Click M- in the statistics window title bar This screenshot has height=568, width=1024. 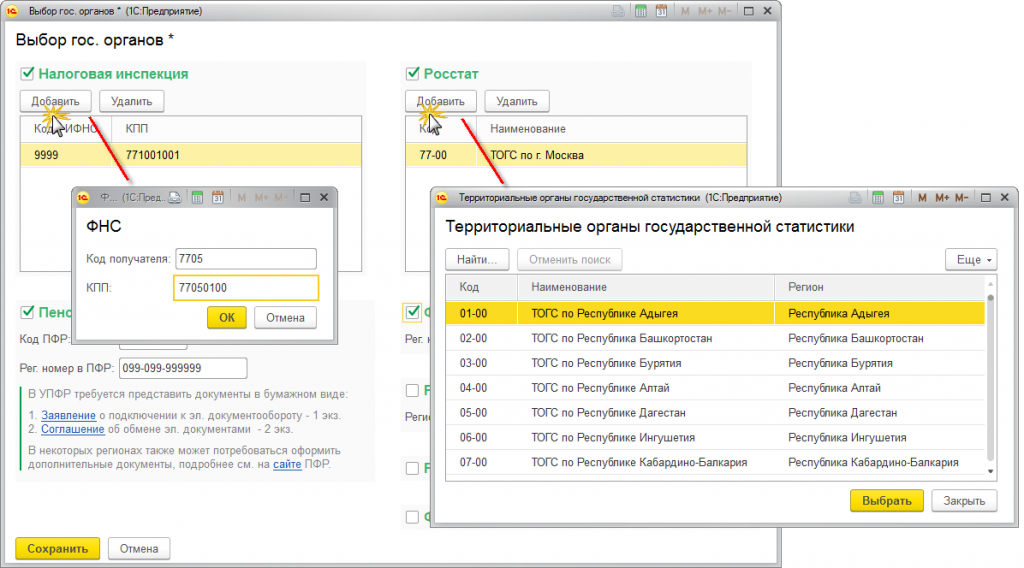click(x=964, y=198)
